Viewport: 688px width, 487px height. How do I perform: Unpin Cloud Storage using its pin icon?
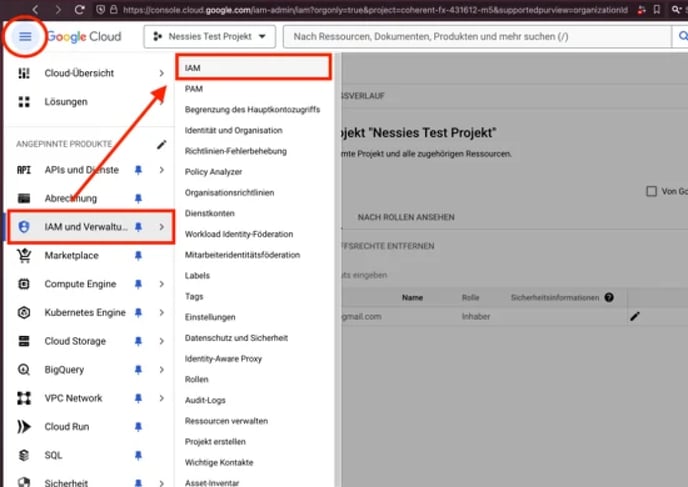[x=139, y=341]
